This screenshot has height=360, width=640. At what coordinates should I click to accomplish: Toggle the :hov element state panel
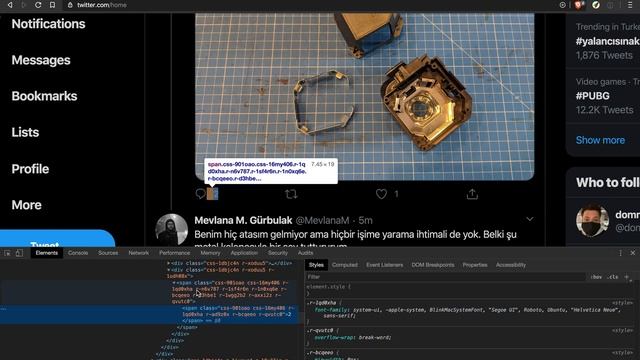coord(596,277)
